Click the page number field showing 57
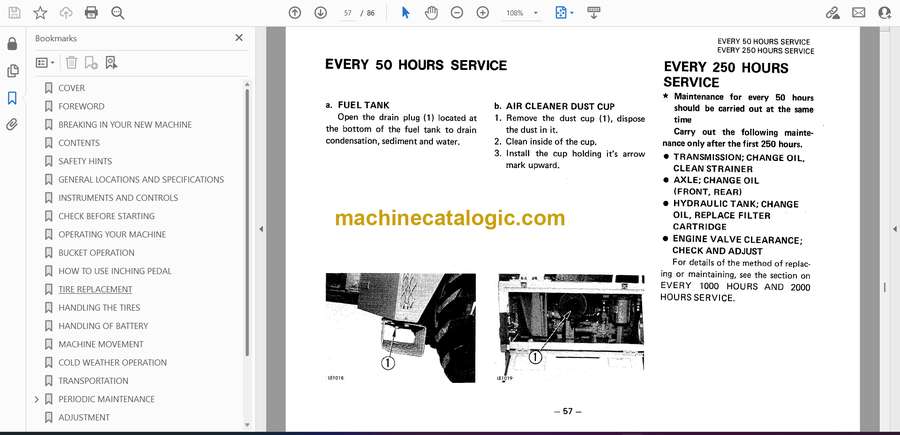The image size is (900, 435). pyautogui.click(x=347, y=13)
